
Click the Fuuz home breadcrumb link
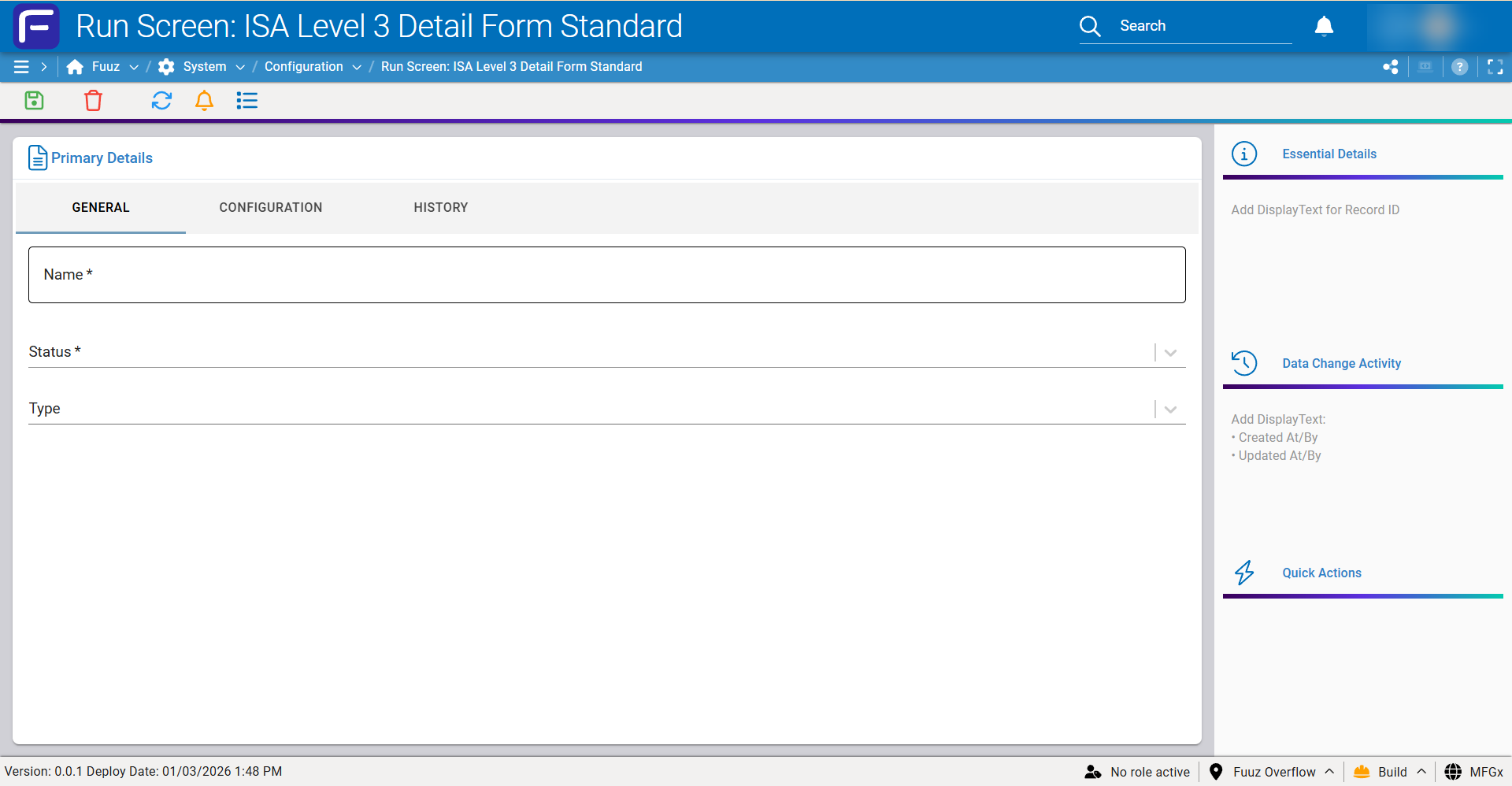tap(105, 67)
